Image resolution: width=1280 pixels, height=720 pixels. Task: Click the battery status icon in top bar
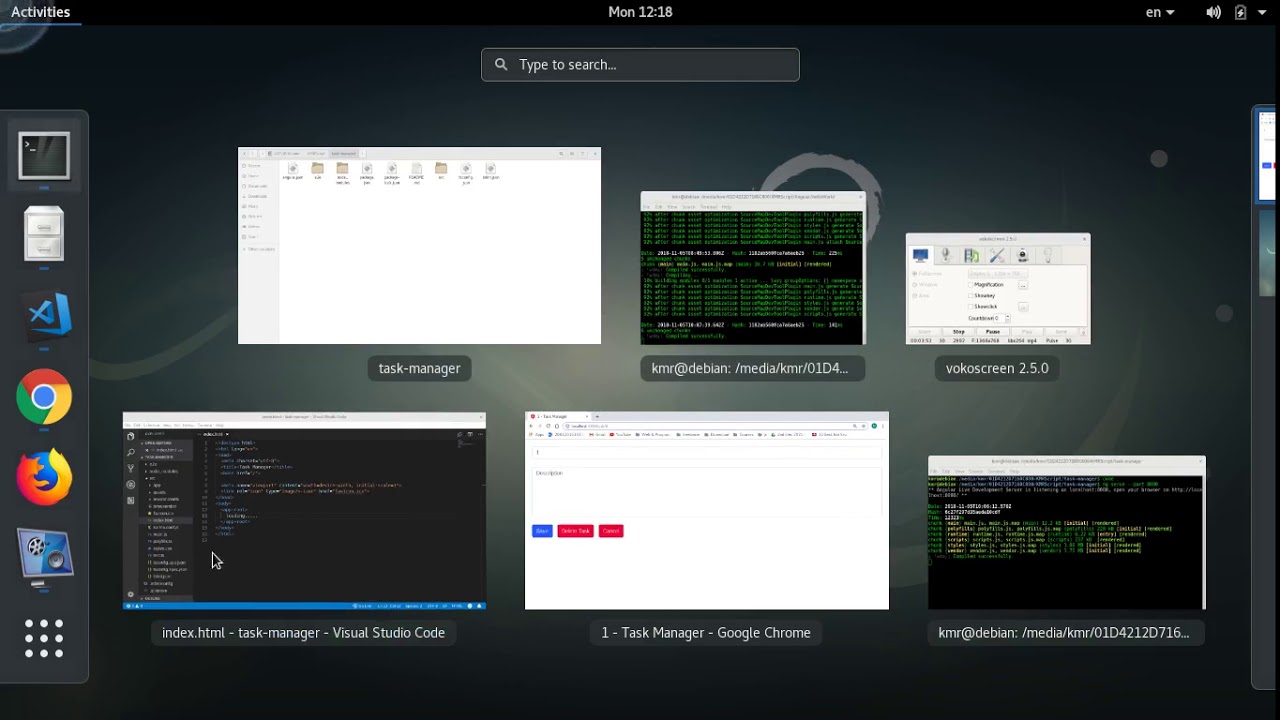[1240, 12]
